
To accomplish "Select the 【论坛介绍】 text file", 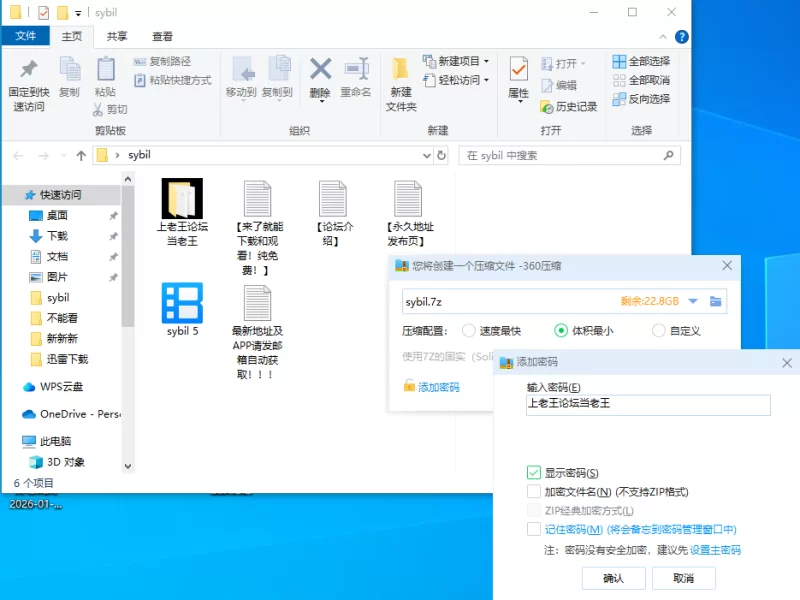I will coord(334,213).
